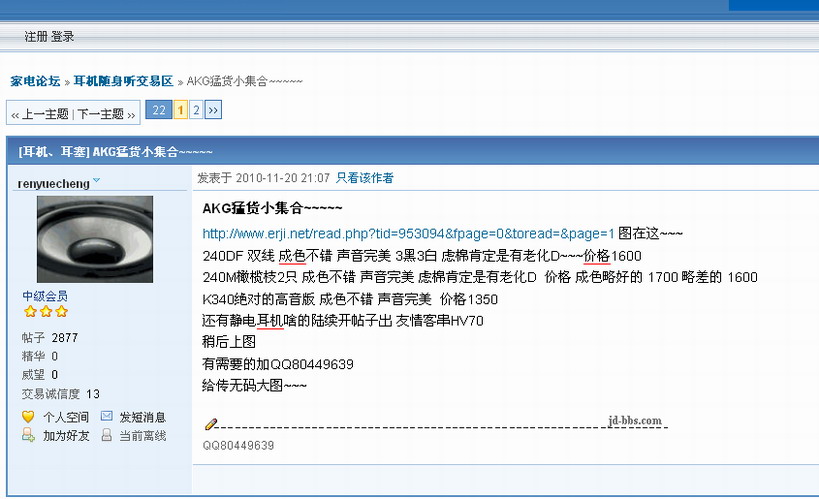
Task: Click the thread header [耳机、耳塞] category
Action: [54, 152]
